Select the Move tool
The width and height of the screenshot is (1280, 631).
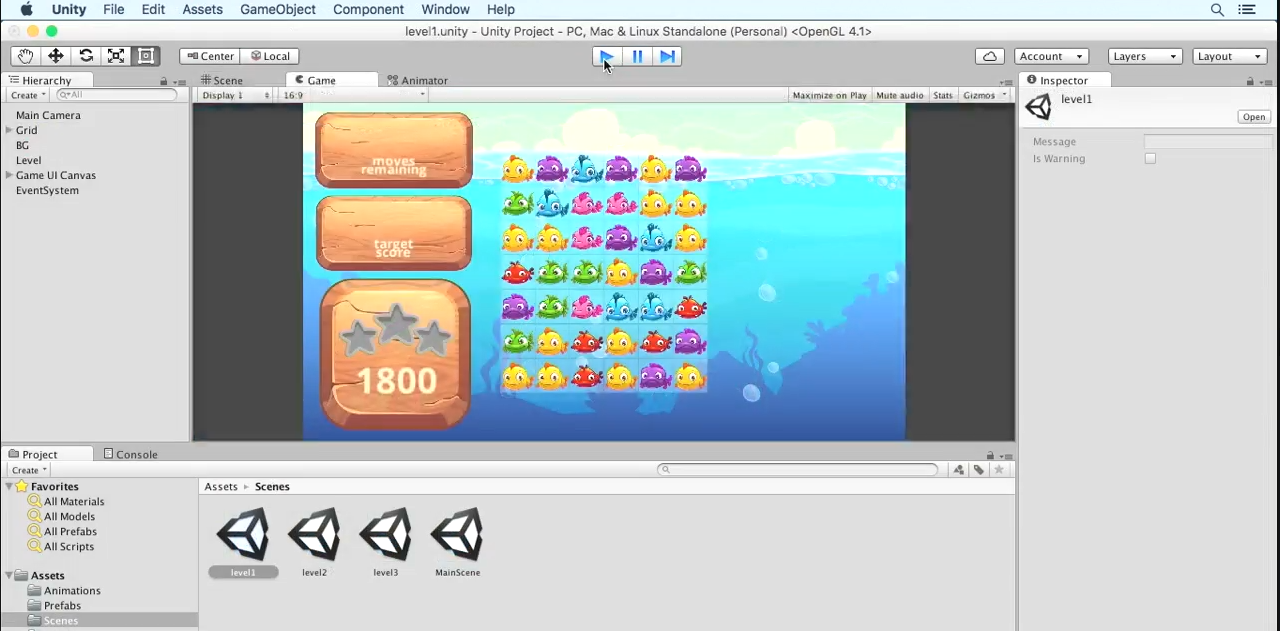pos(56,56)
